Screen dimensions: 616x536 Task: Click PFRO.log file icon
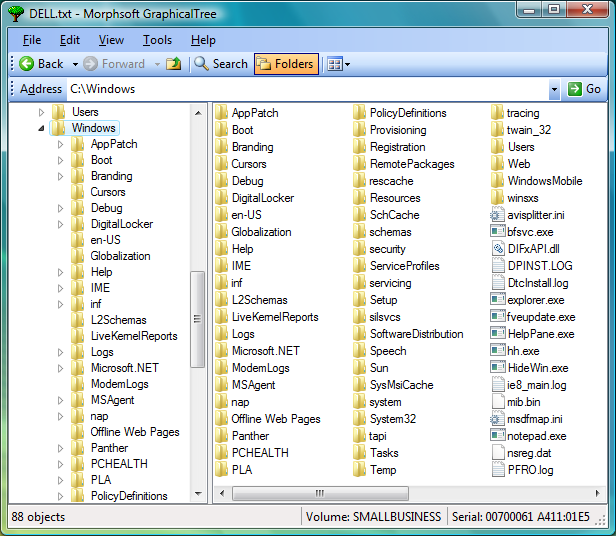coord(498,470)
